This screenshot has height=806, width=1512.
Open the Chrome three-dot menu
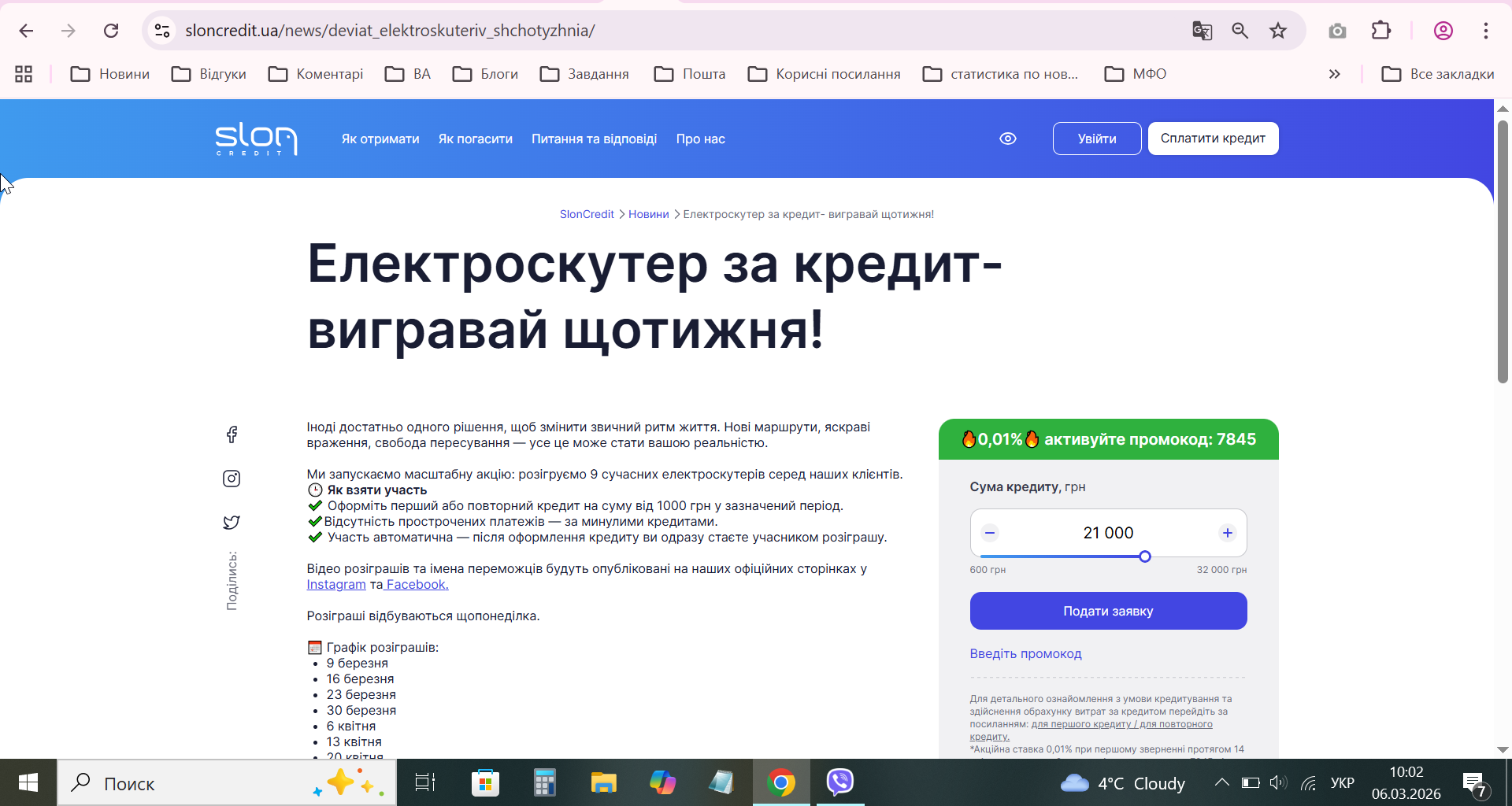[x=1486, y=31]
